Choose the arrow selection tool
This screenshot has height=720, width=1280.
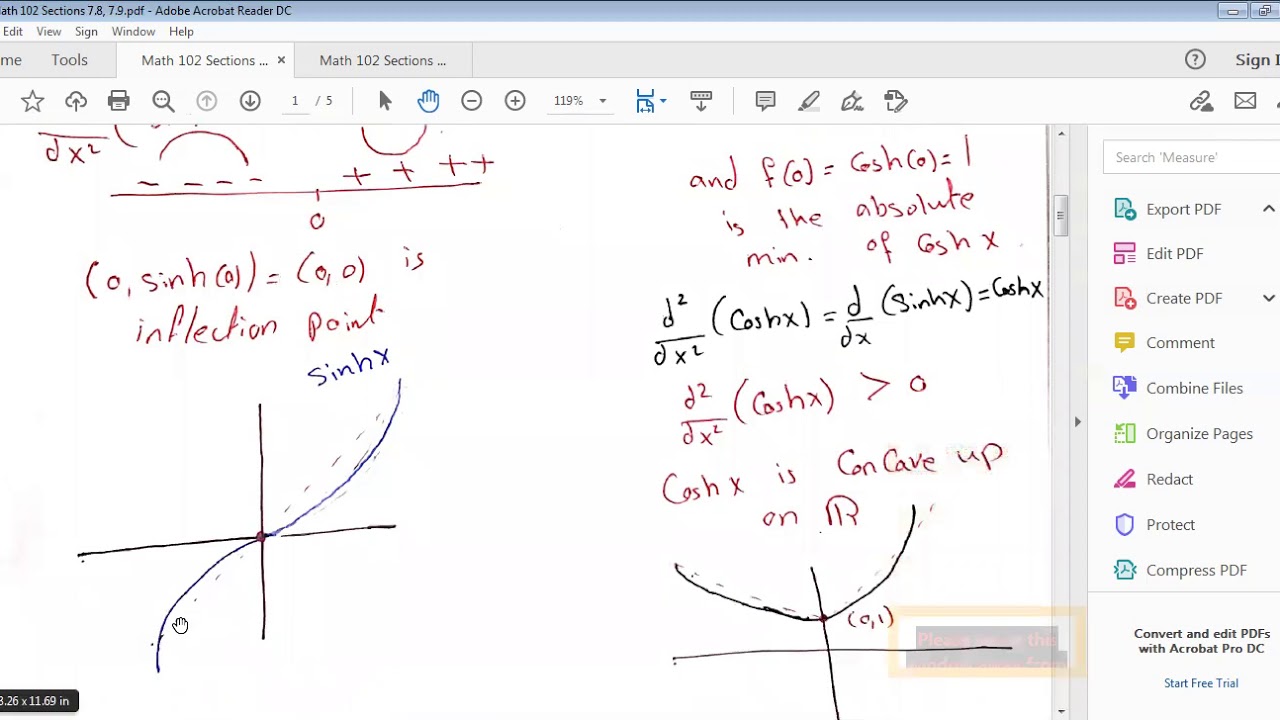385,101
